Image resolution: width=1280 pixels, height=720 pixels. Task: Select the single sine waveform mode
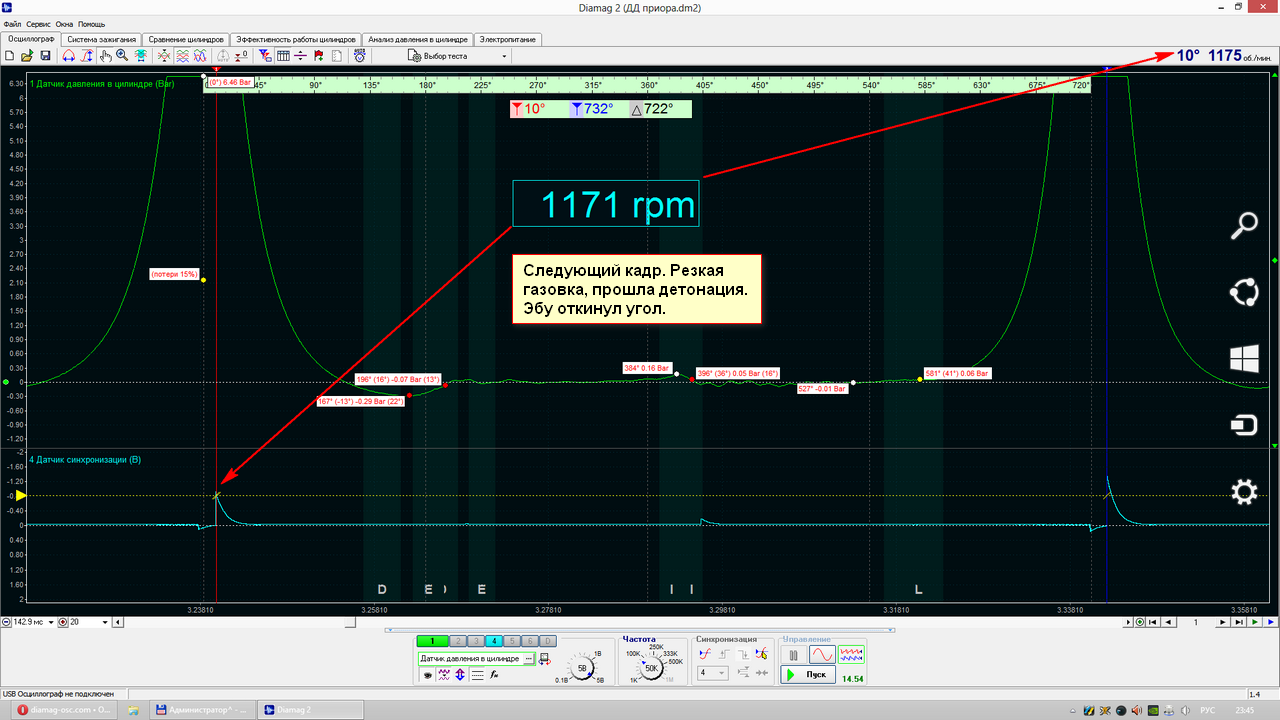coord(823,654)
